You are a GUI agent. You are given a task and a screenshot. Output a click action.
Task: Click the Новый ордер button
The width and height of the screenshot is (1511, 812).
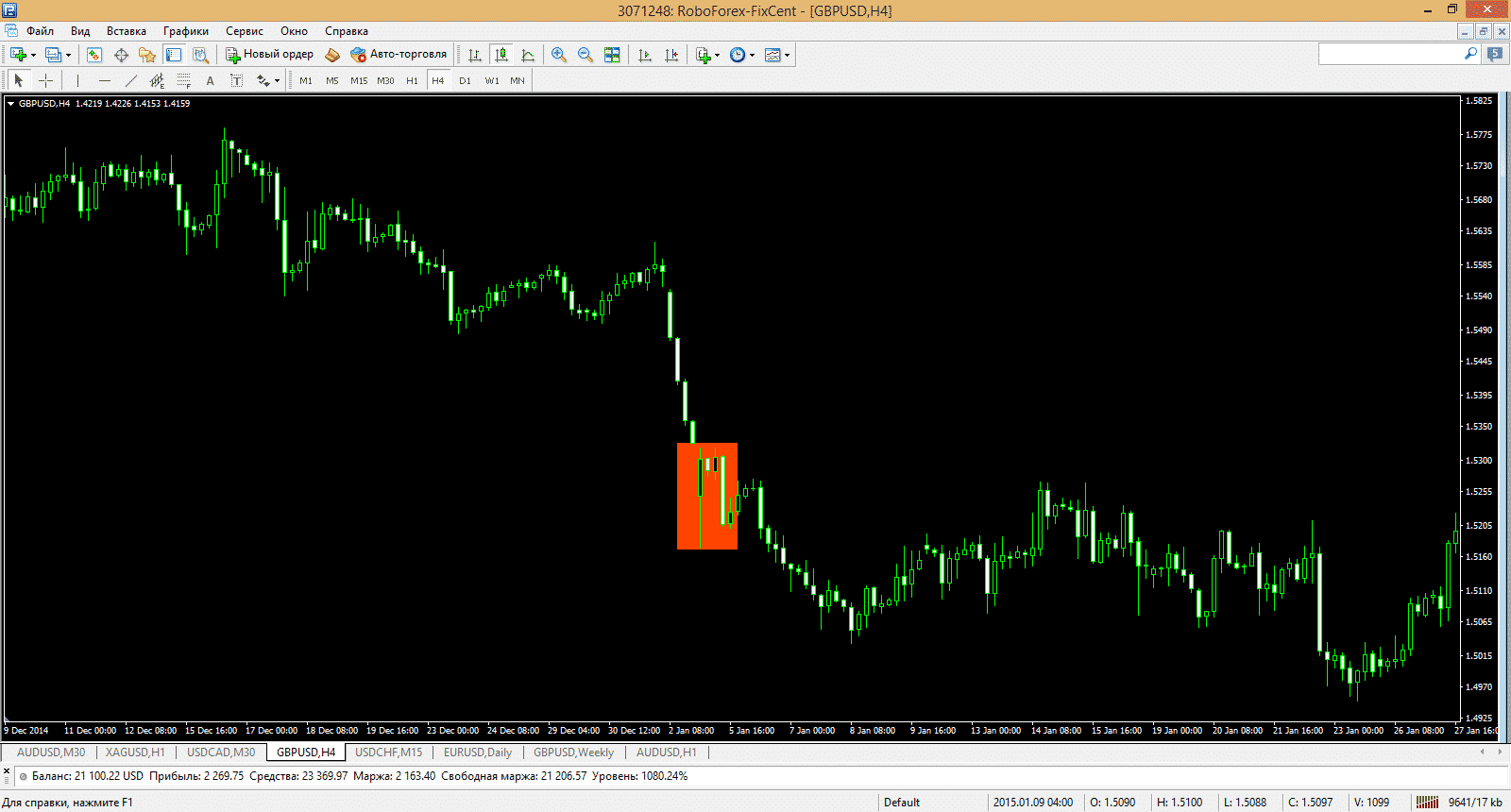pos(269,55)
